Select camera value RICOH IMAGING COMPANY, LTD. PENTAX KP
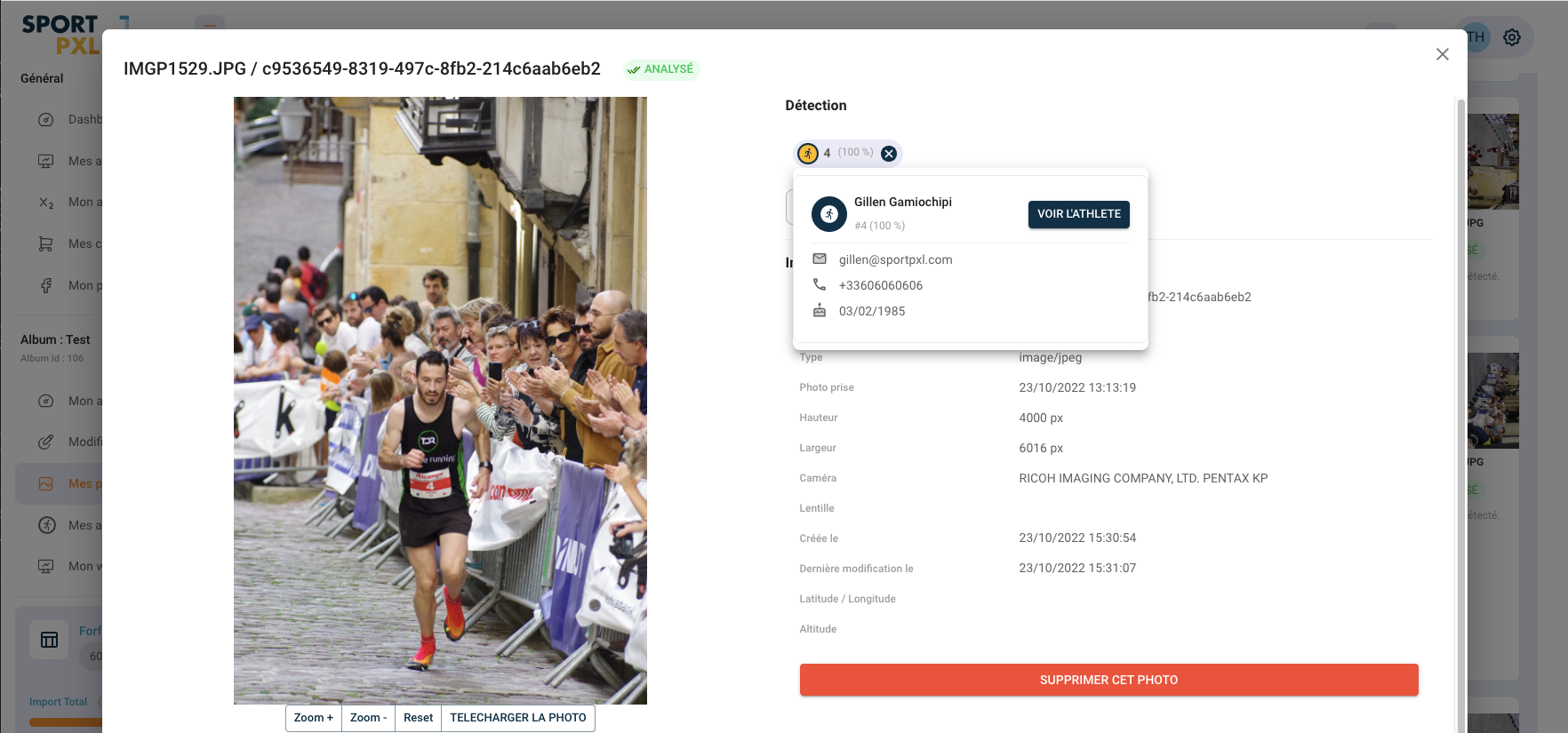The image size is (1568, 733). pyautogui.click(x=1143, y=478)
